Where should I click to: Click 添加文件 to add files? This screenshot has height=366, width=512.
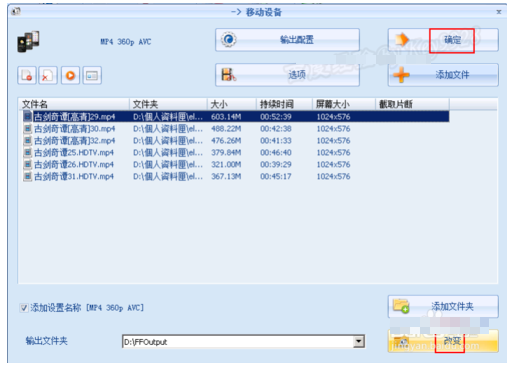tap(443, 75)
